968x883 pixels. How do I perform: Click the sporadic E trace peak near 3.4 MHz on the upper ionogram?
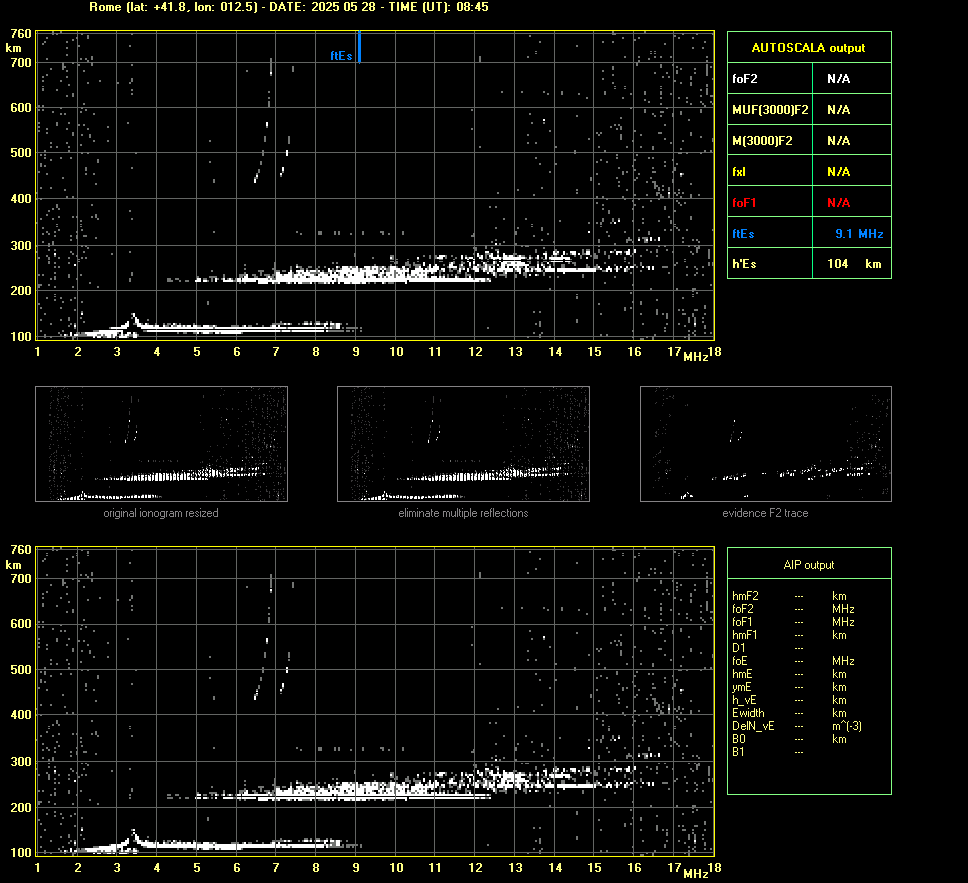[x=133, y=318]
